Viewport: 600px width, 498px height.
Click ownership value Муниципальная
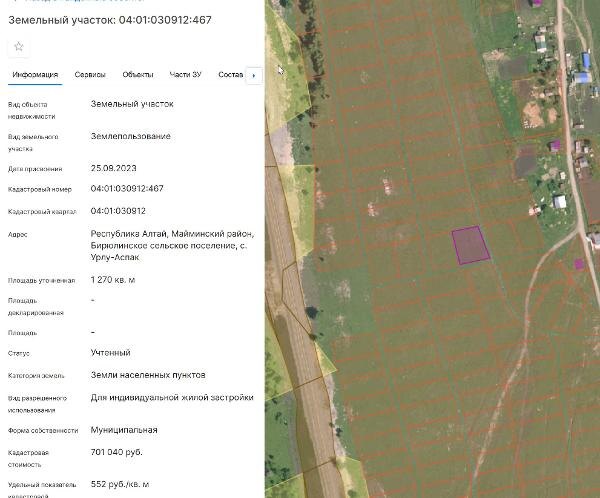[x=124, y=430]
